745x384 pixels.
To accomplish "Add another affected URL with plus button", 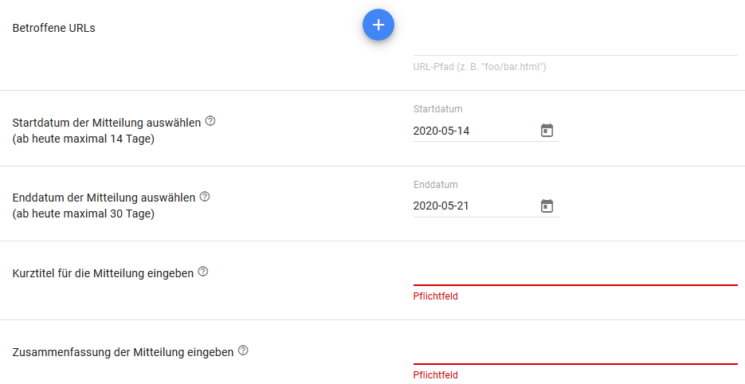I will tap(378, 25).
